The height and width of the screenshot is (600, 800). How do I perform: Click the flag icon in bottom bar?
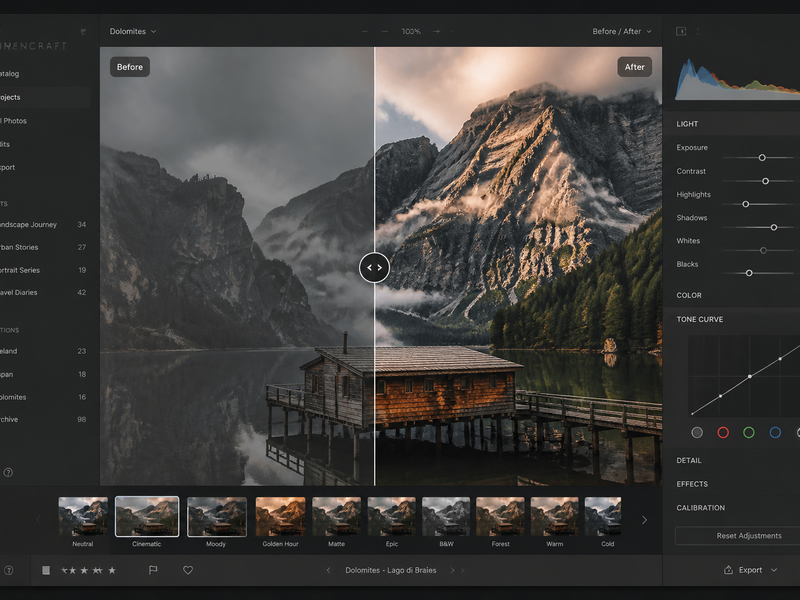point(153,570)
